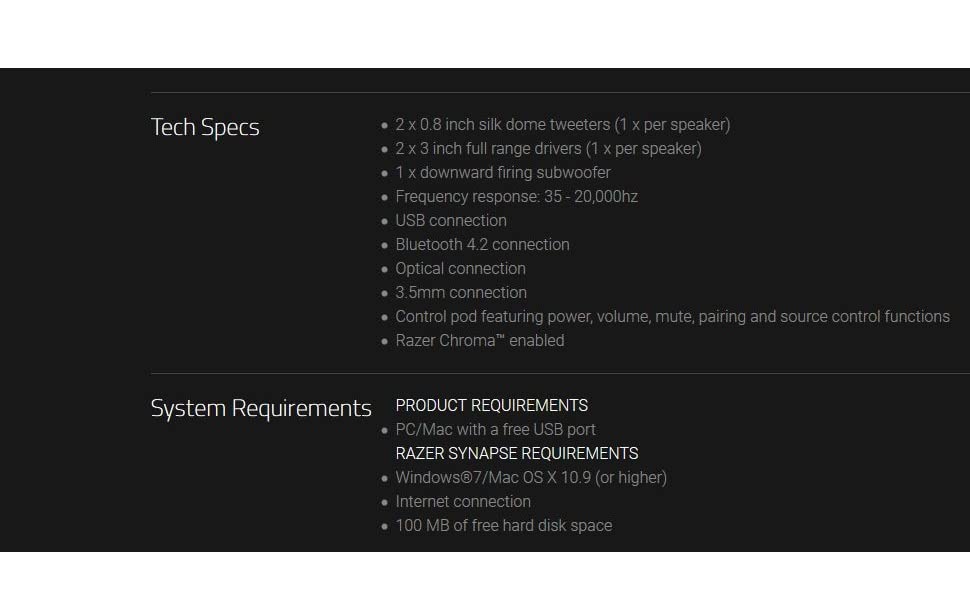Image resolution: width=970 pixels, height=600 pixels.
Task: Click the 3.5mm connection item
Action: point(461,293)
